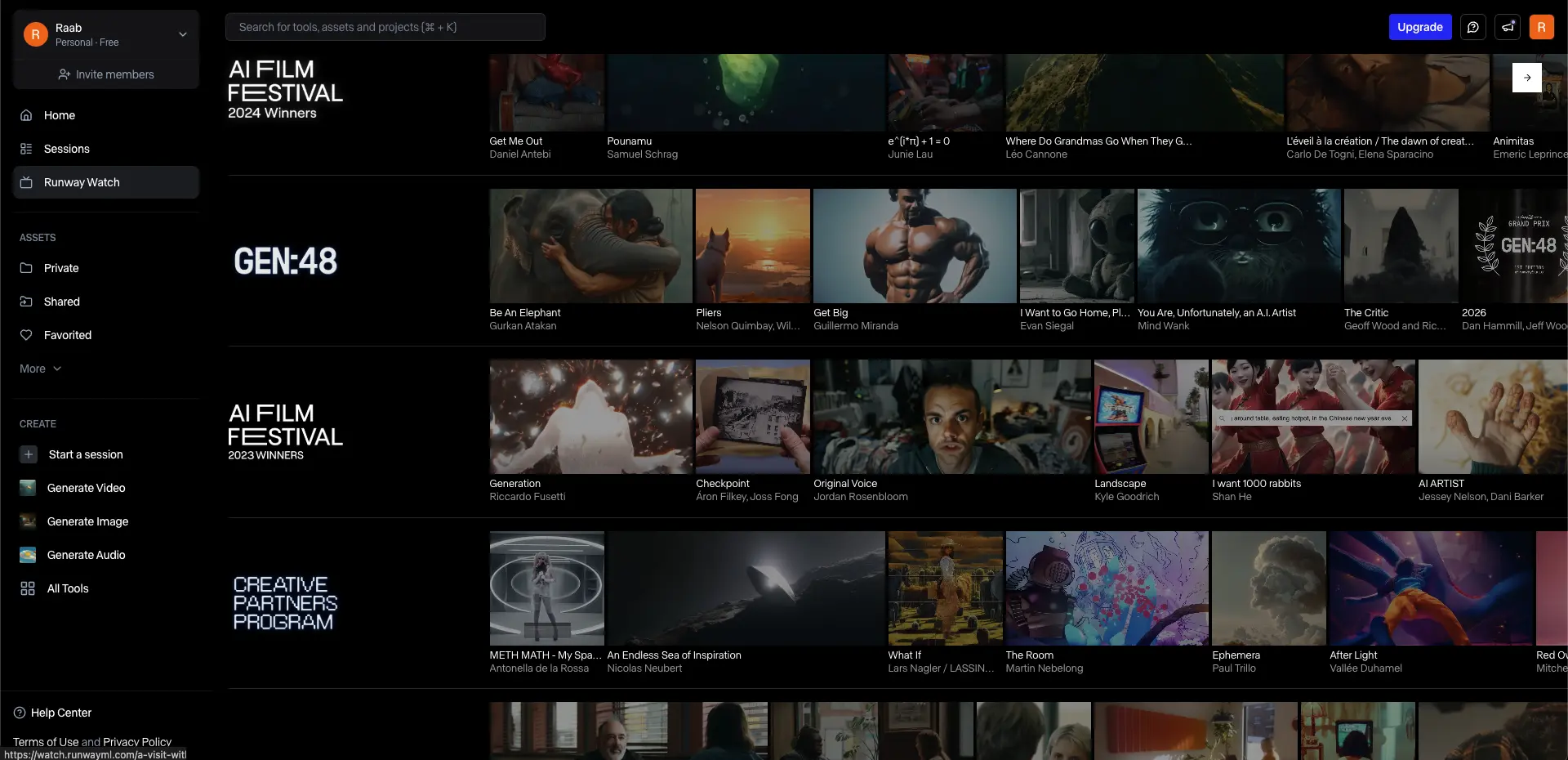Open the Pliers sunset thumbnail
The width and height of the screenshot is (1568, 760).
pyautogui.click(x=753, y=246)
